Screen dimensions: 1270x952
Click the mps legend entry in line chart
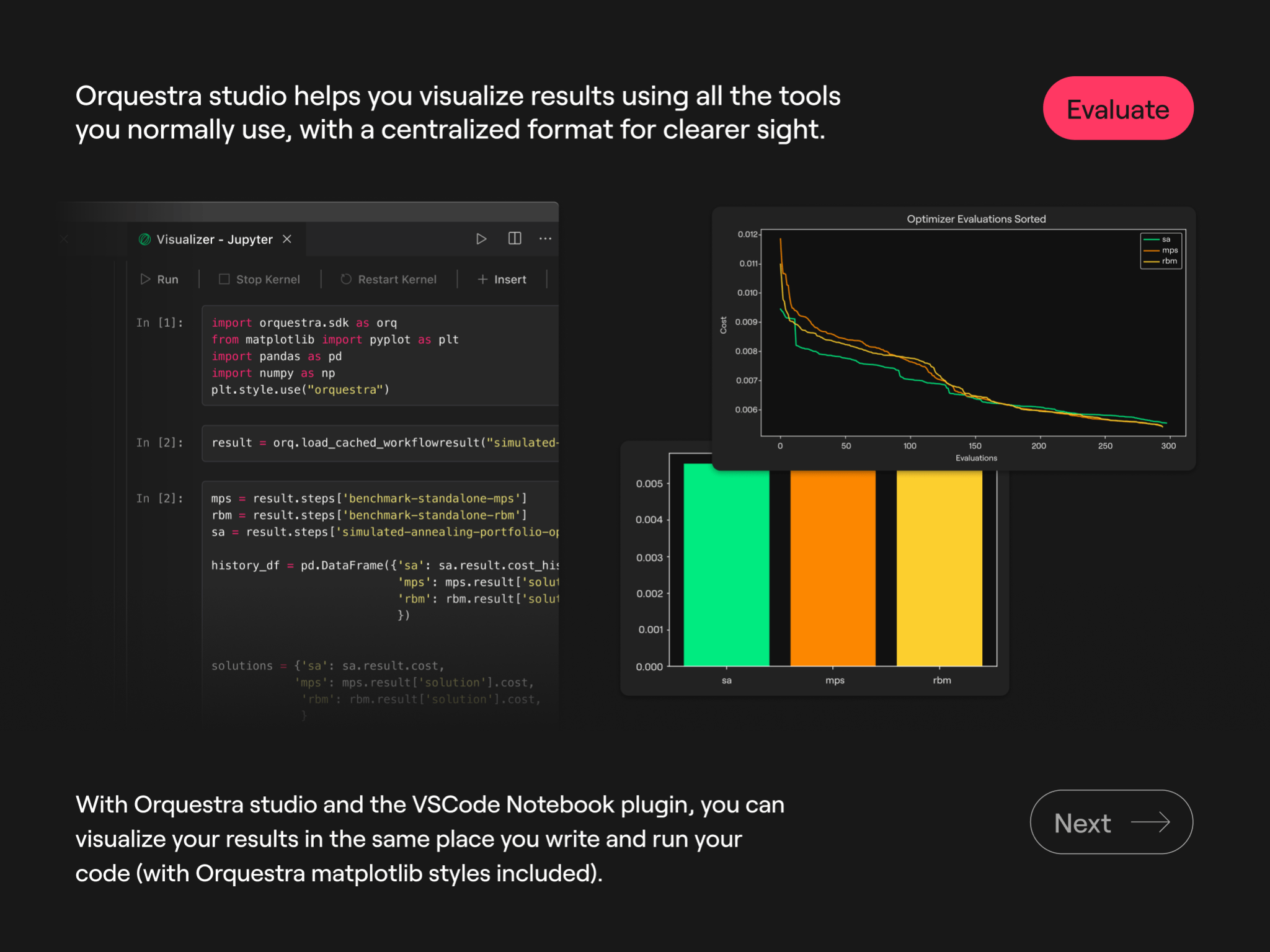(1161, 251)
